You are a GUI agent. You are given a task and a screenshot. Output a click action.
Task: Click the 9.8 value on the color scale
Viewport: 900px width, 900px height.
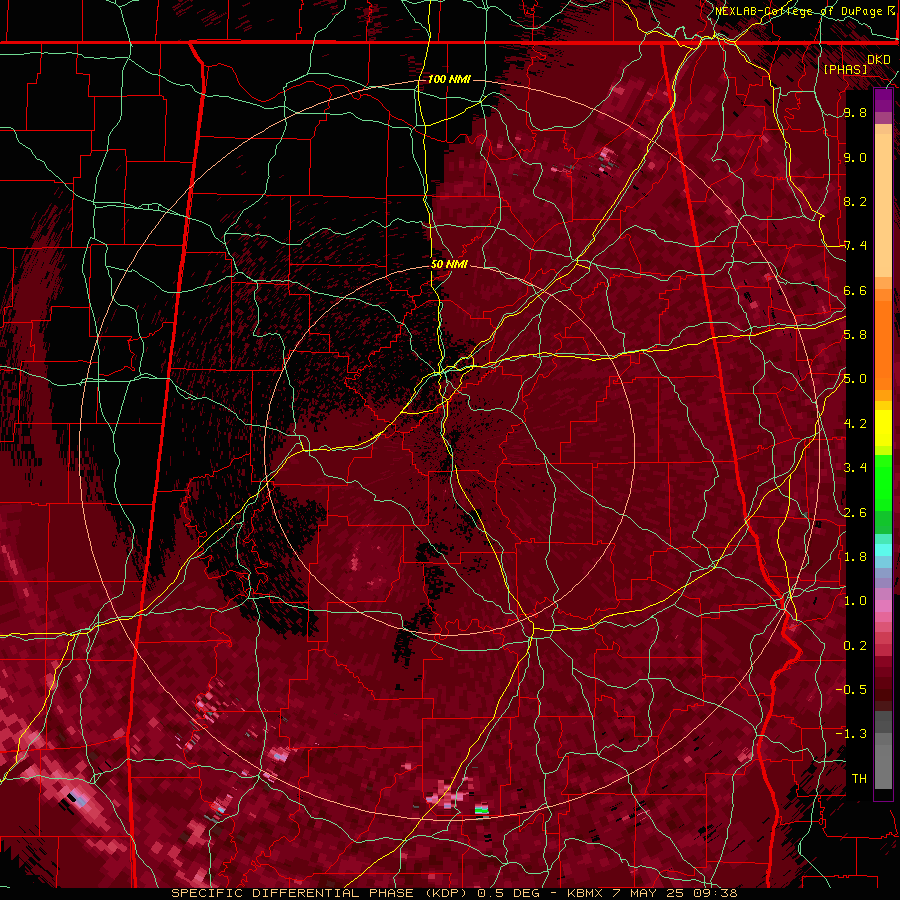tap(855, 113)
